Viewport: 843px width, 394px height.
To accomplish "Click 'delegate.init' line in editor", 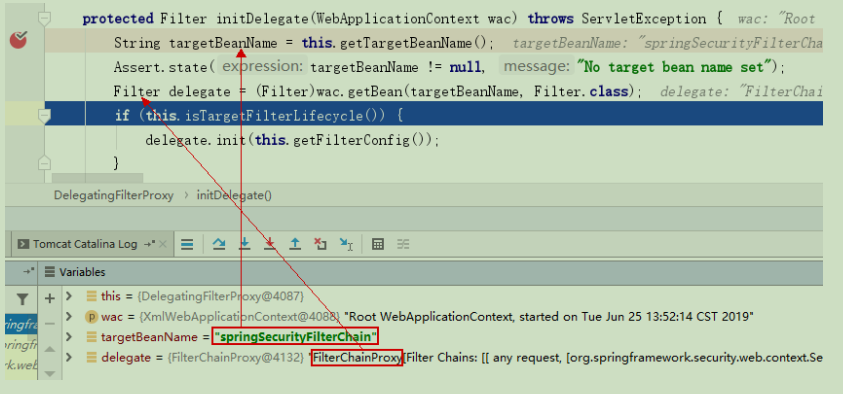I will pyautogui.click(x=292, y=141).
